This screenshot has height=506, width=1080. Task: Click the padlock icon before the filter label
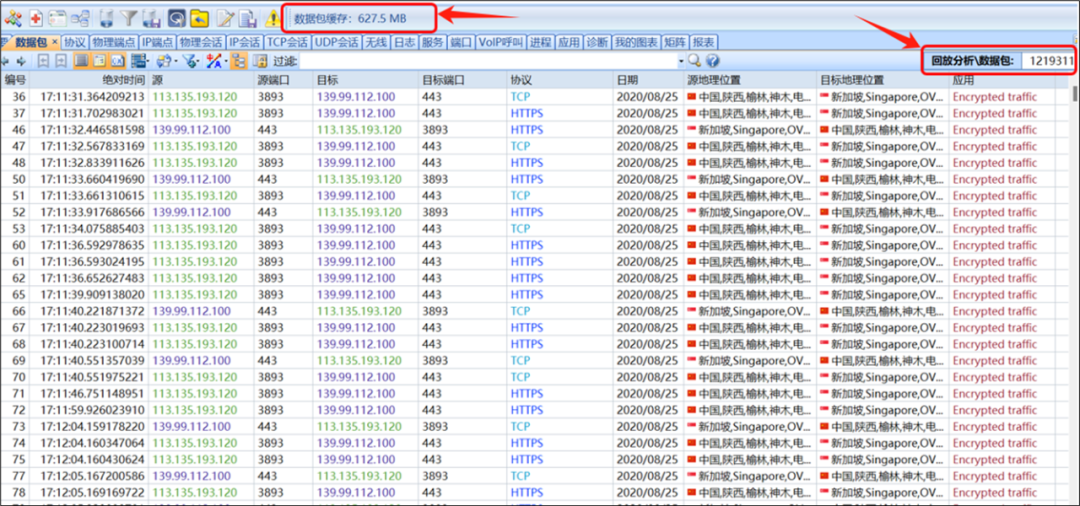259,61
